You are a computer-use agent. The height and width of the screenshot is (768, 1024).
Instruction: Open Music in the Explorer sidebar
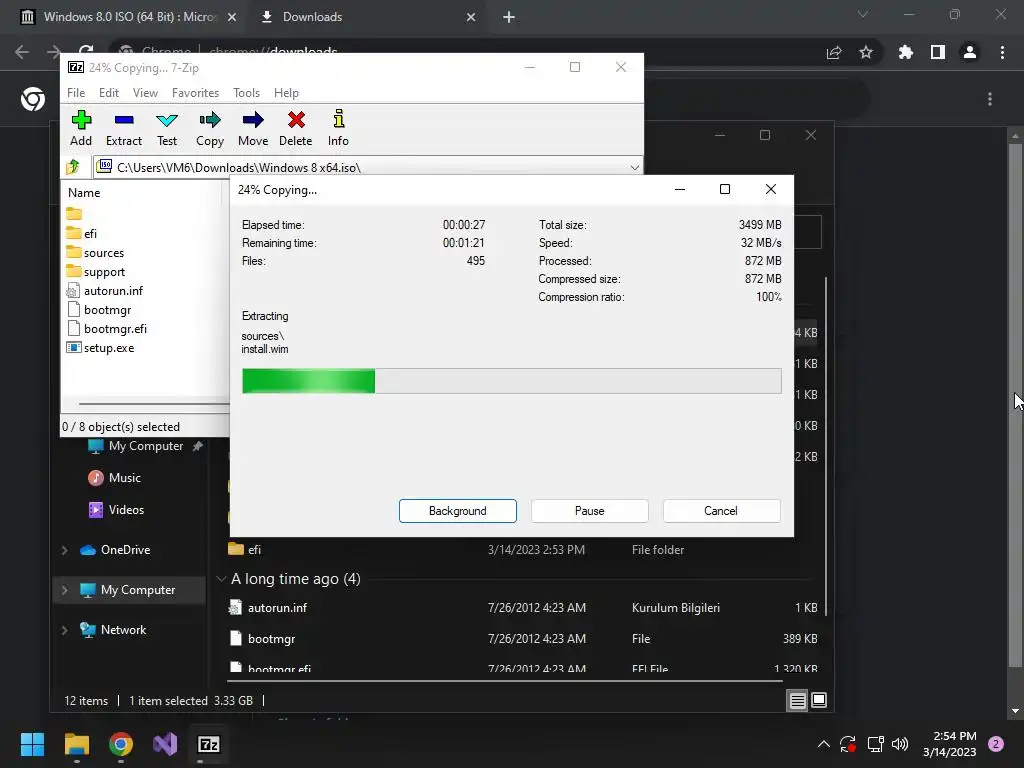pyautogui.click(x=114, y=477)
